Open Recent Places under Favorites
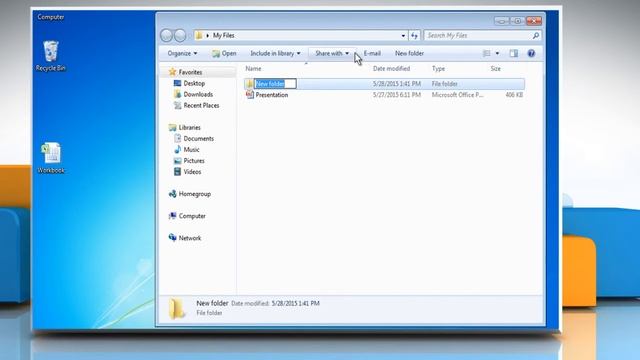640x360 pixels. tap(201, 105)
